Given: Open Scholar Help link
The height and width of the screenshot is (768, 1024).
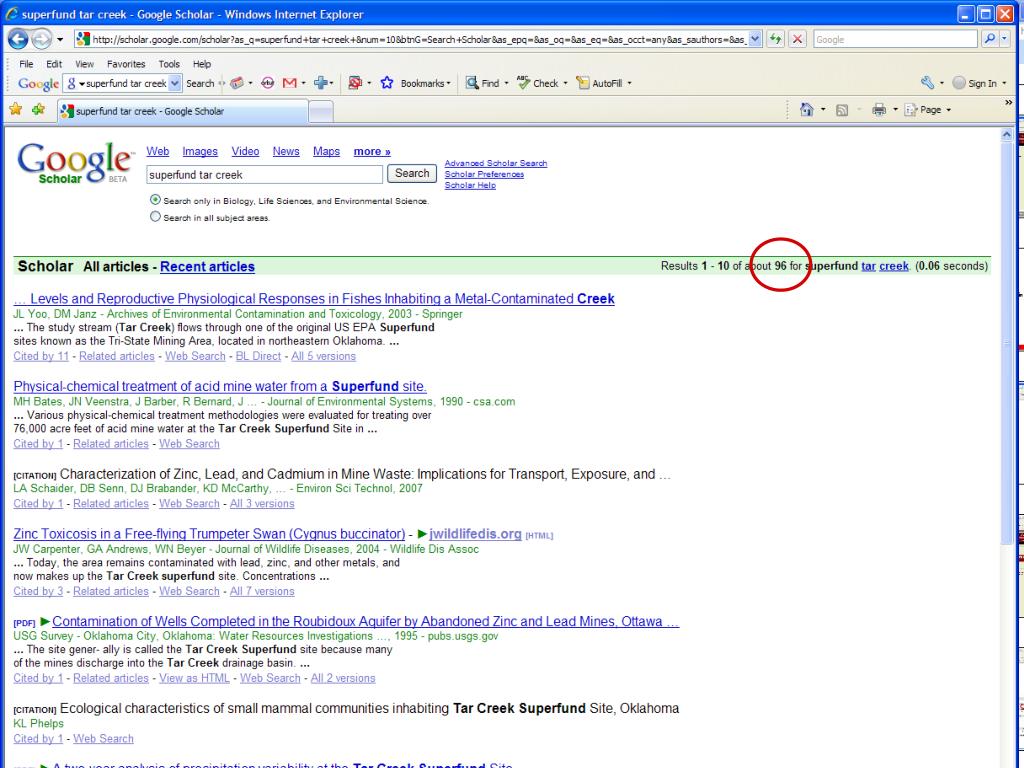Looking at the screenshot, I should point(470,185).
